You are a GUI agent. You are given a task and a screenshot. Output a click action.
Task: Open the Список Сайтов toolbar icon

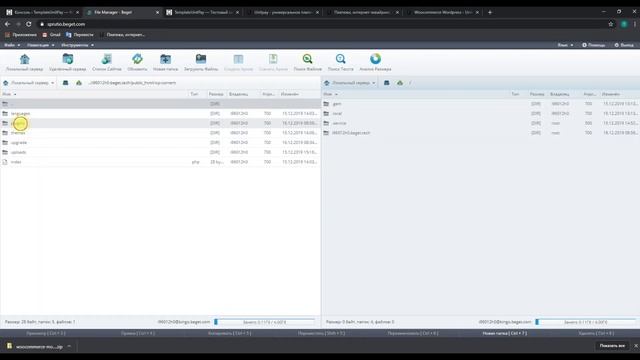(x=107, y=59)
